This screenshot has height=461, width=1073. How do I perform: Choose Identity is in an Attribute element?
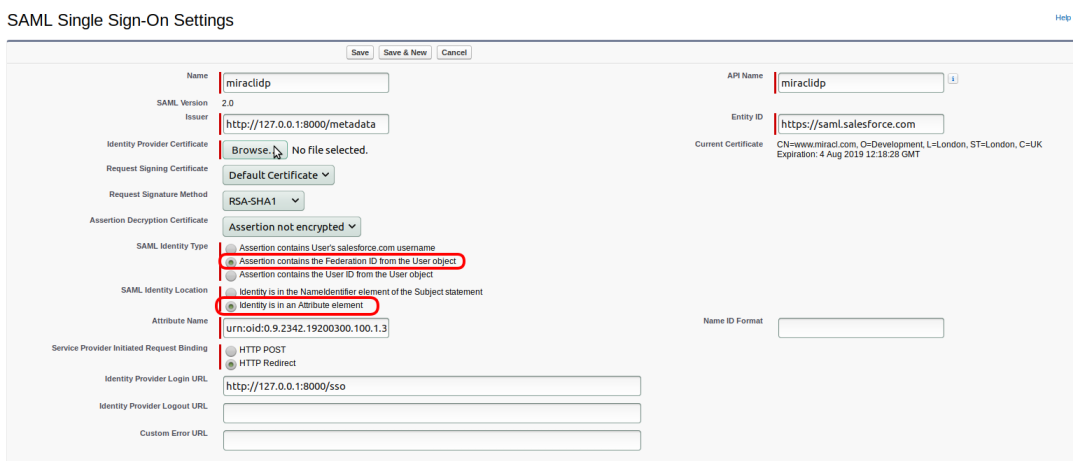[231, 305]
